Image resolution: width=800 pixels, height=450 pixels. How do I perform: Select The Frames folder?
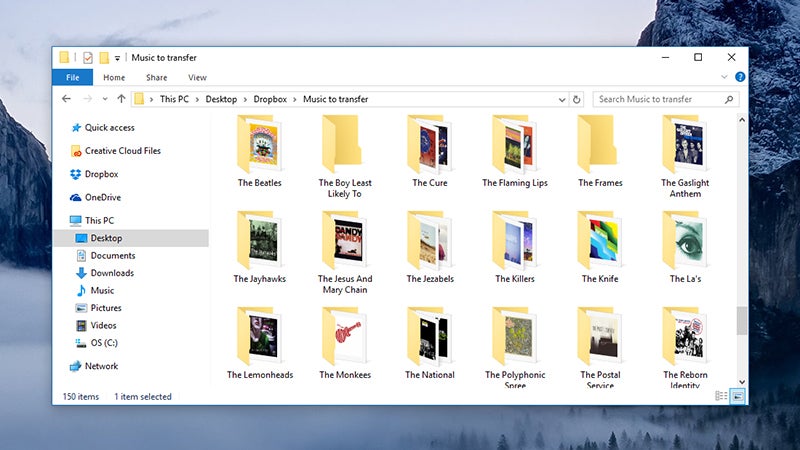point(600,152)
